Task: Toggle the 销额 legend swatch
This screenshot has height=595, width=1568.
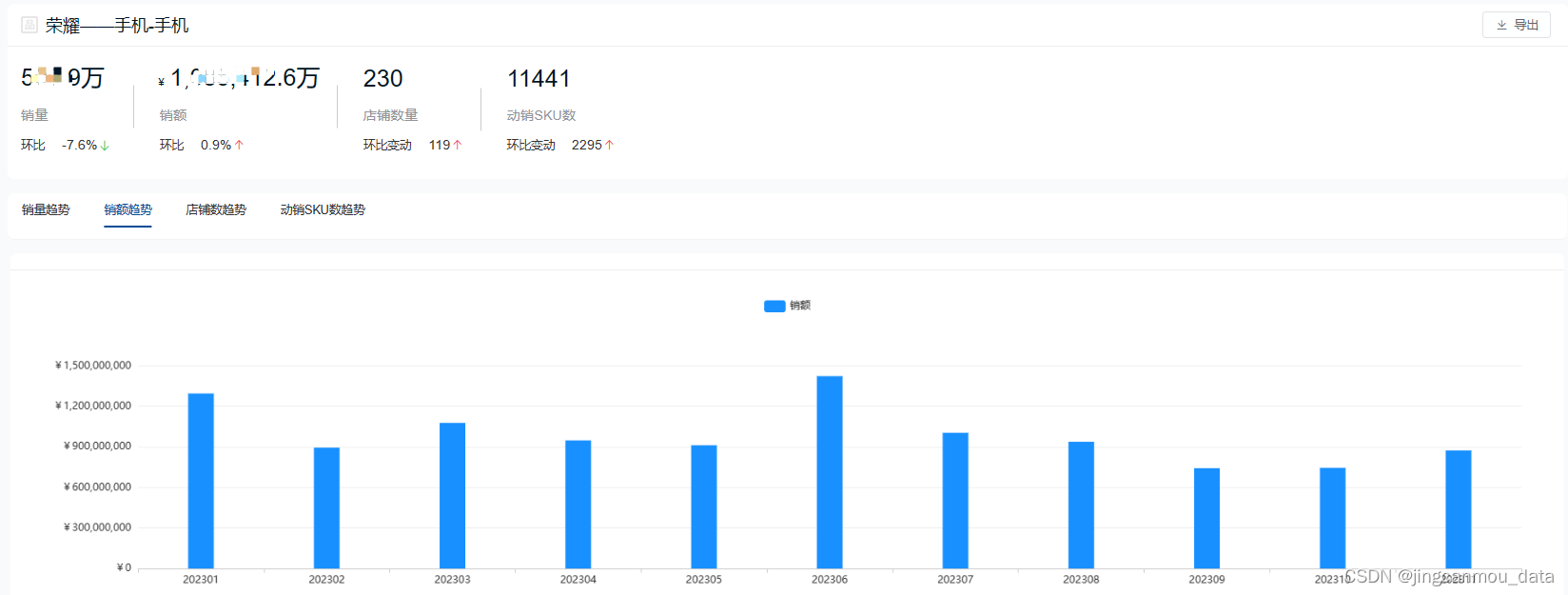Action: pyautogui.click(x=774, y=306)
